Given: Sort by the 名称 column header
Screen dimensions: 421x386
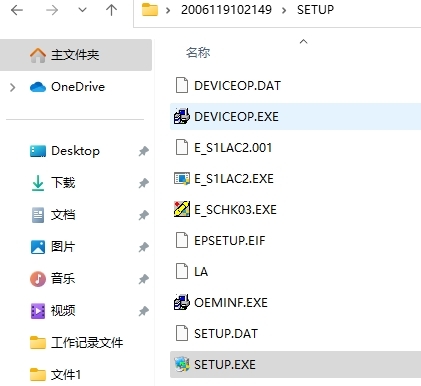Looking at the screenshot, I should 198,52.
